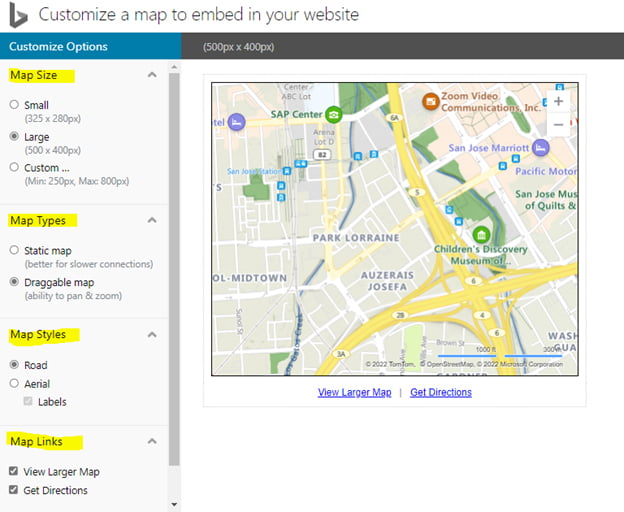
Task: Click the Bing logo icon
Action: [x=18, y=15]
